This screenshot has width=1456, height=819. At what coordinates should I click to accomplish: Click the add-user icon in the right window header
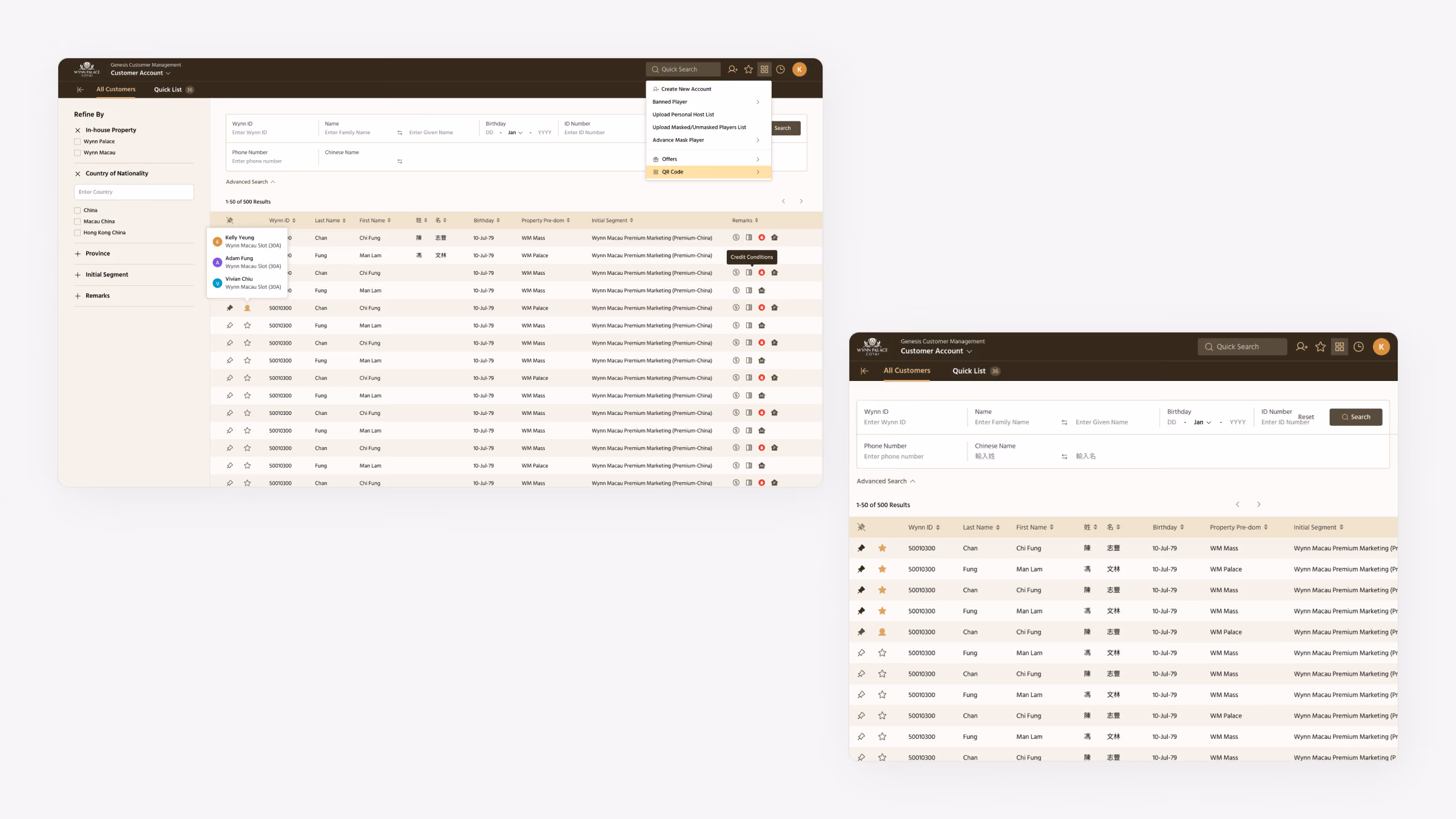[x=1301, y=347]
